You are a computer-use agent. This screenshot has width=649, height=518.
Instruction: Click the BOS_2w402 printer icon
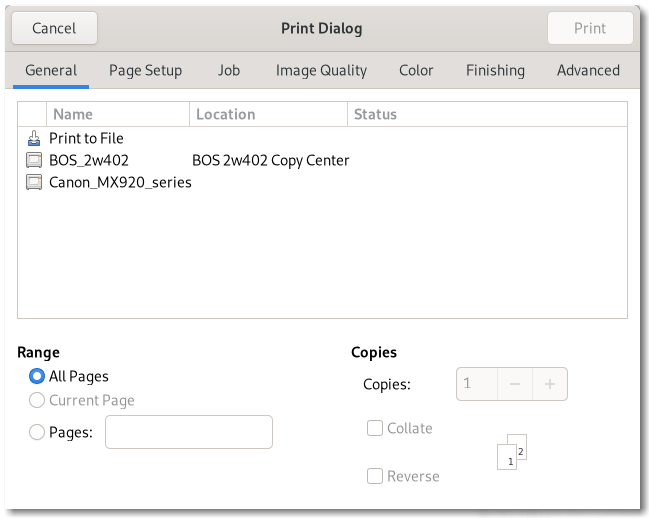coord(34,160)
